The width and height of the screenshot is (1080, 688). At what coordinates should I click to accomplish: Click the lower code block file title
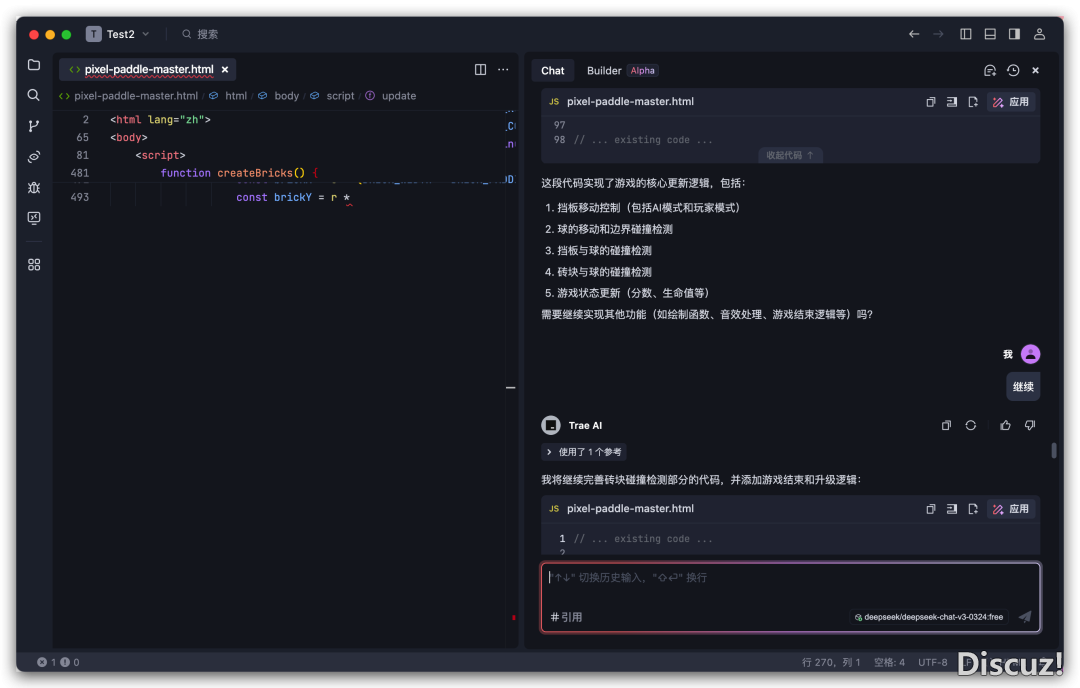630,509
